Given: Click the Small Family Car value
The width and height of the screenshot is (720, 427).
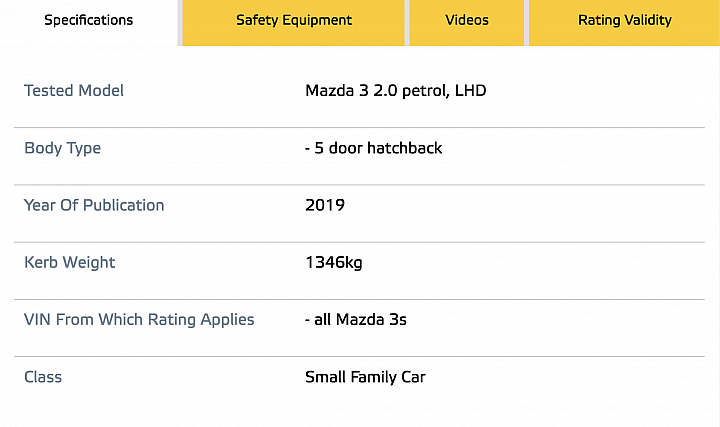Looking at the screenshot, I should [x=366, y=377].
